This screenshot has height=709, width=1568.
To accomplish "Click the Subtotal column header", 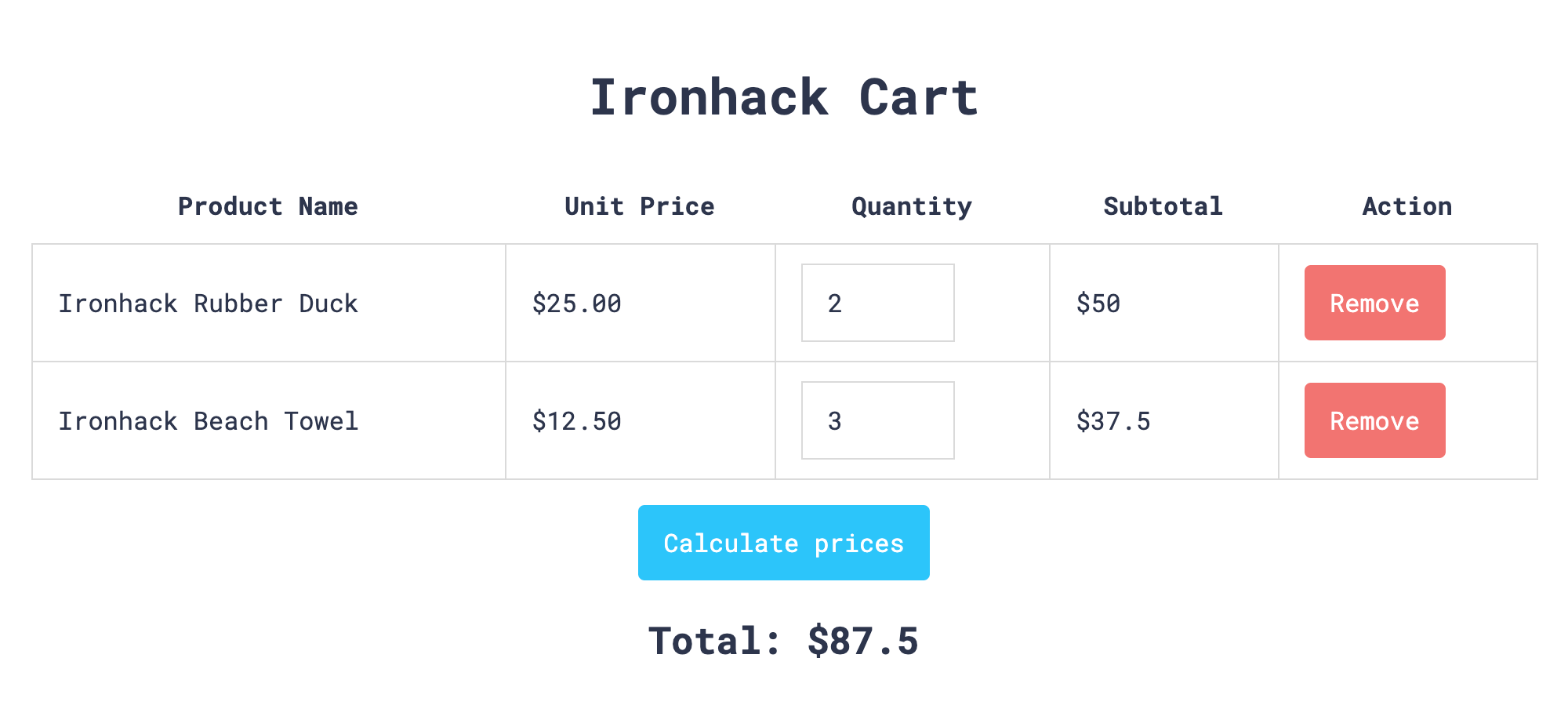I will (1163, 206).
